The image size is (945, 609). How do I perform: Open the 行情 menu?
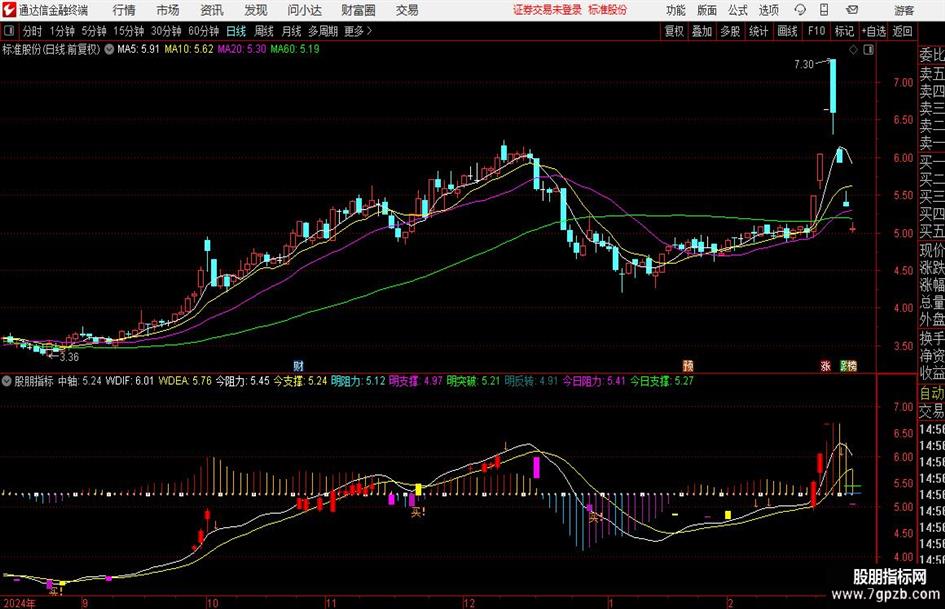click(x=124, y=10)
